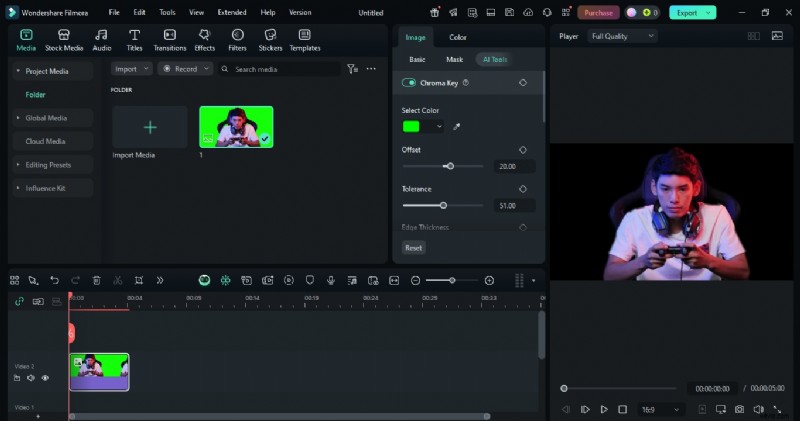Select the Basic sub-tab
The image size is (800, 421).
click(x=417, y=60)
